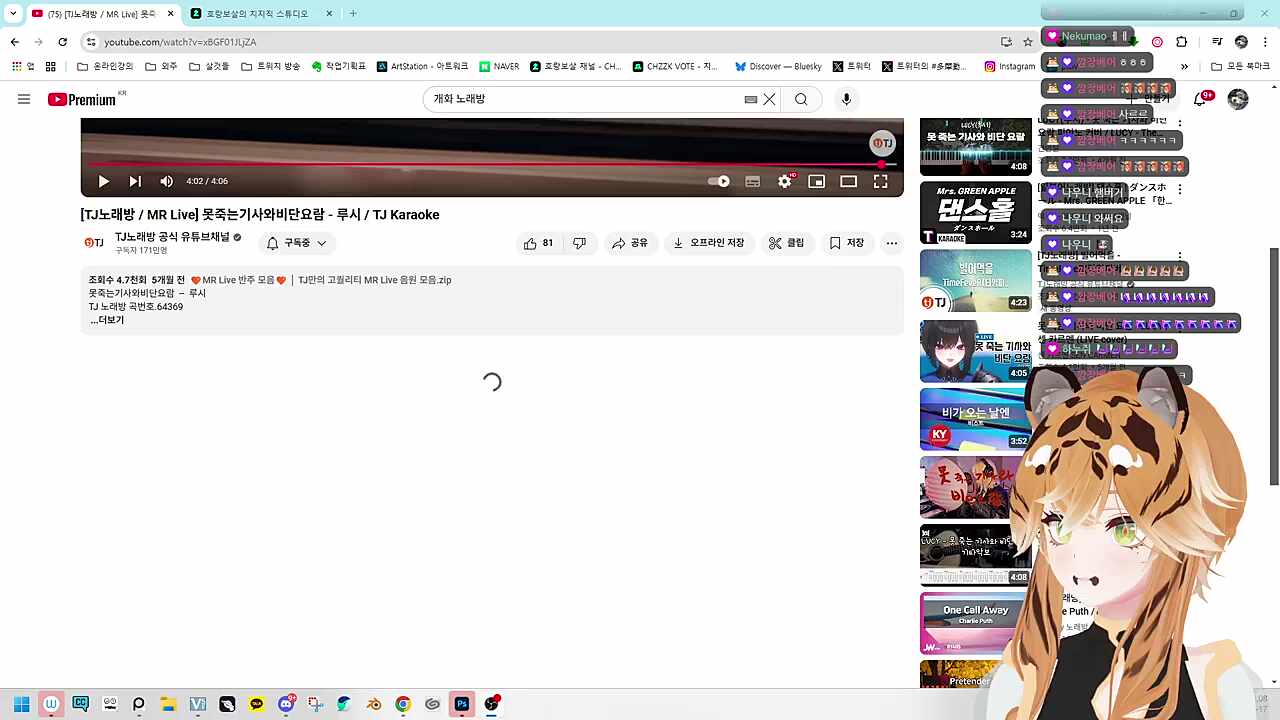The height and width of the screenshot is (720, 1280).
Task: Skip to the next video
Action: tap(135, 181)
